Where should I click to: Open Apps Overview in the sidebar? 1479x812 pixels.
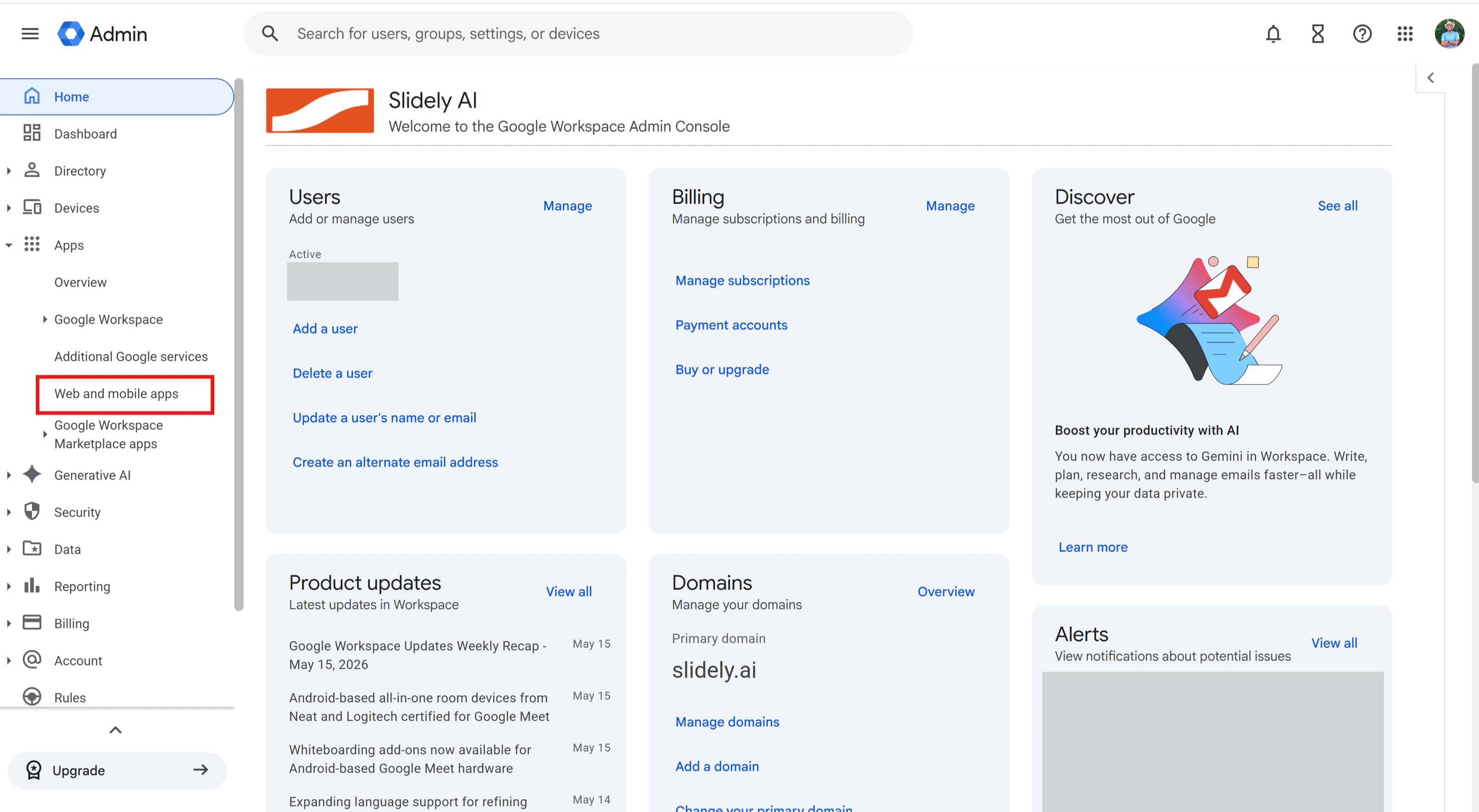point(80,282)
